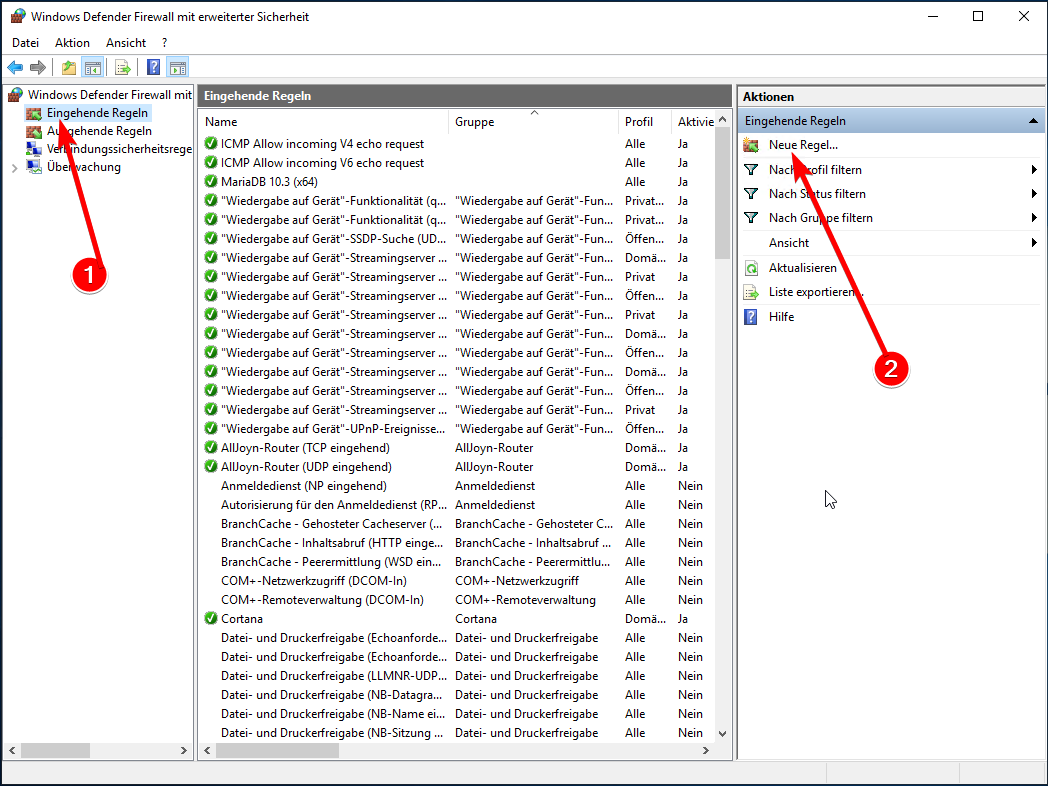Screen dimensions: 1048x786
Task: Toggle the console tree using its toolbar icon
Action: [x=92, y=67]
